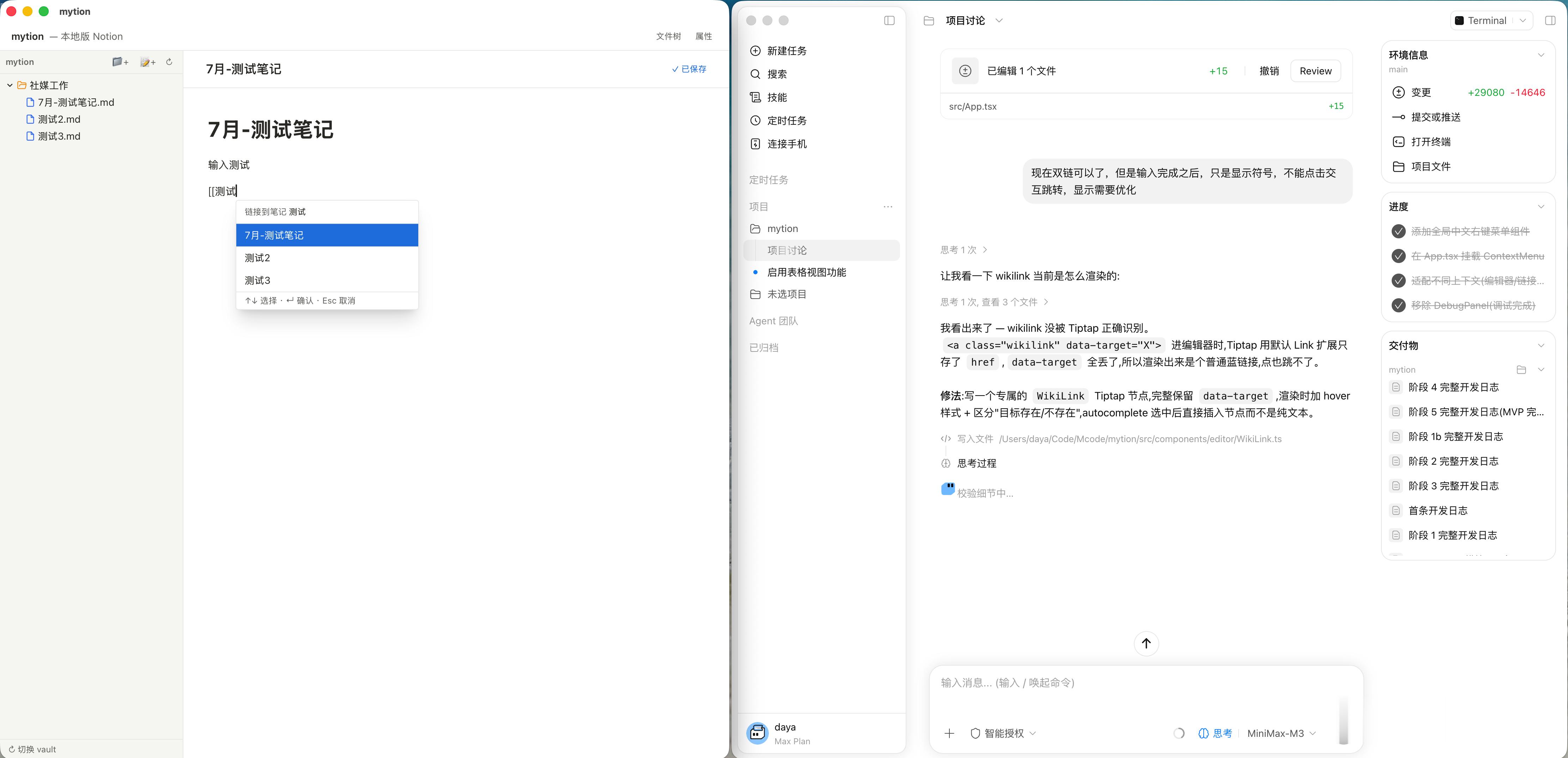Image resolution: width=1568 pixels, height=758 pixels.
Task: Click the Review button
Action: (1315, 71)
